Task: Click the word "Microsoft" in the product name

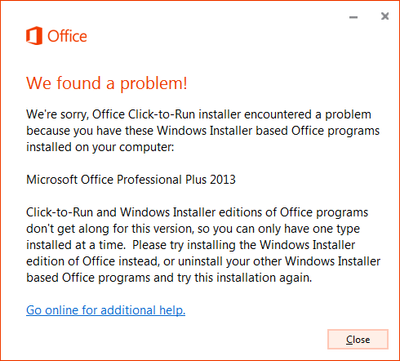Action: click(x=53, y=180)
